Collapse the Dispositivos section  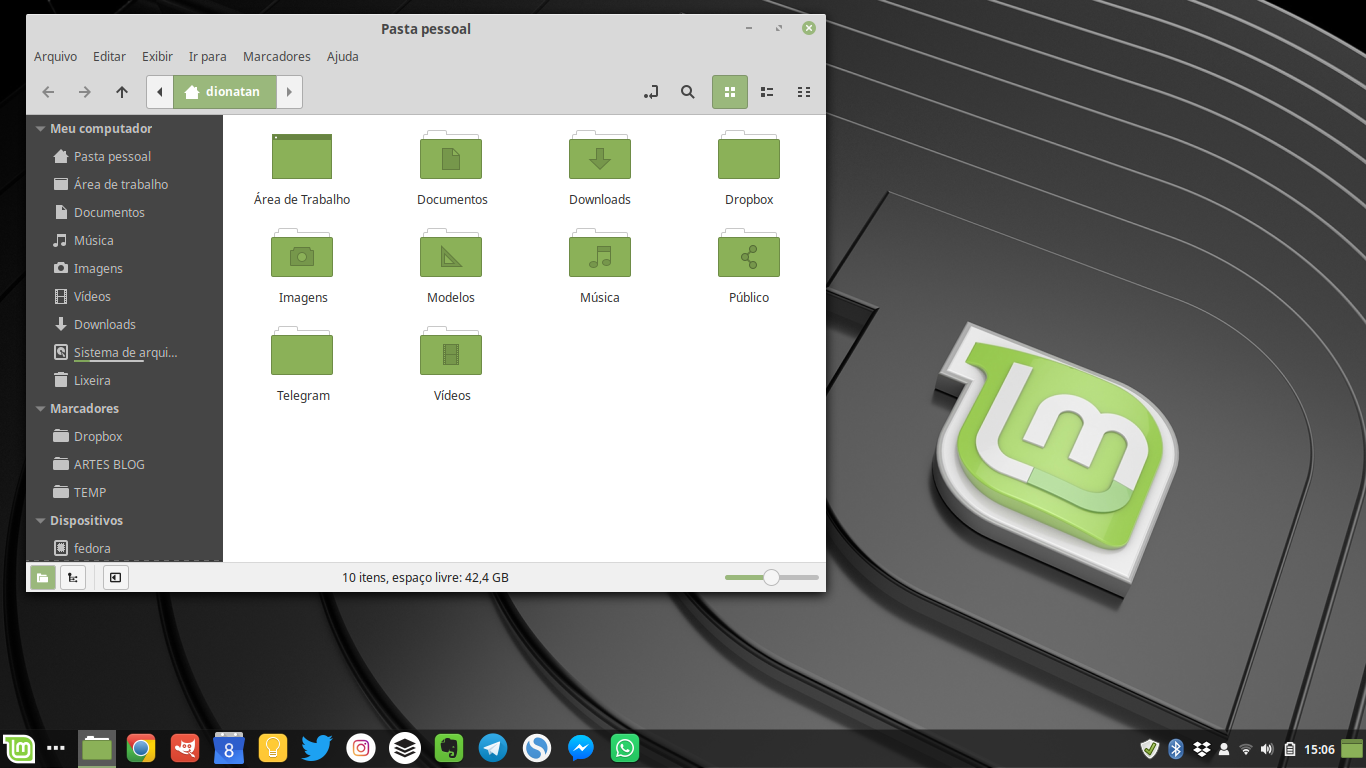click(39, 520)
